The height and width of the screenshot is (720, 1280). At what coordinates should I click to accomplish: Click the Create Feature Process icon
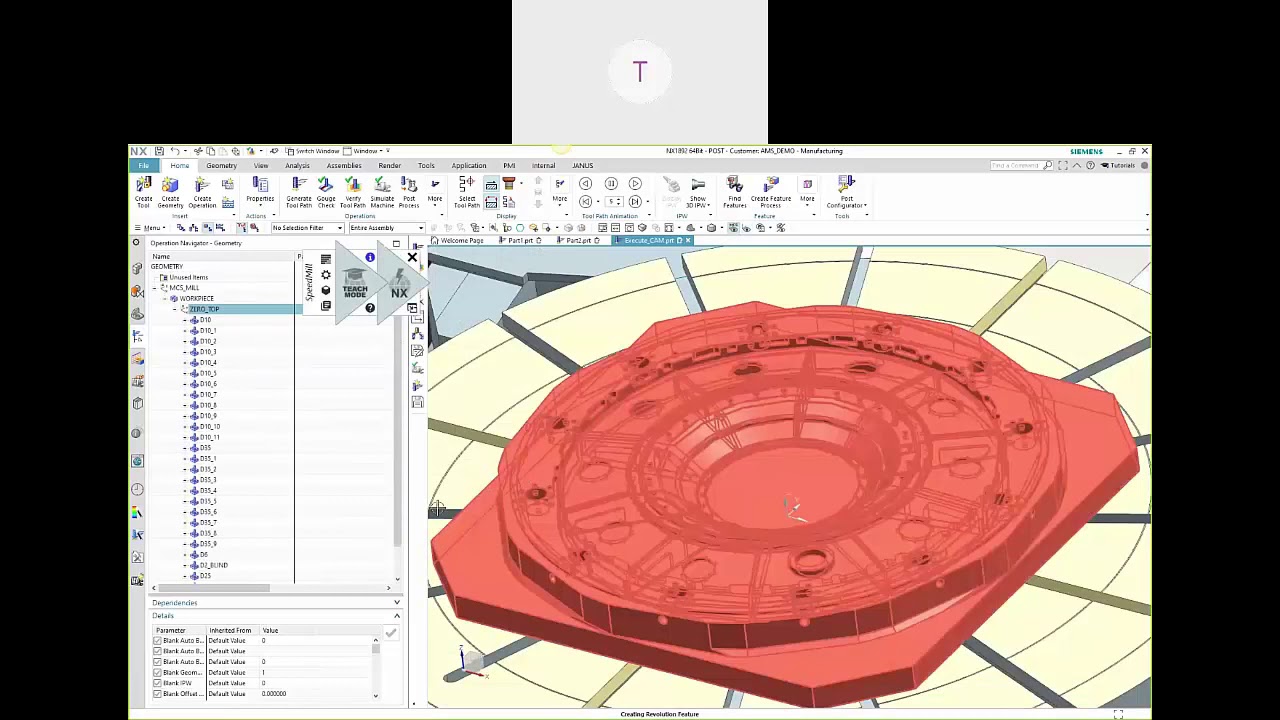click(x=771, y=192)
